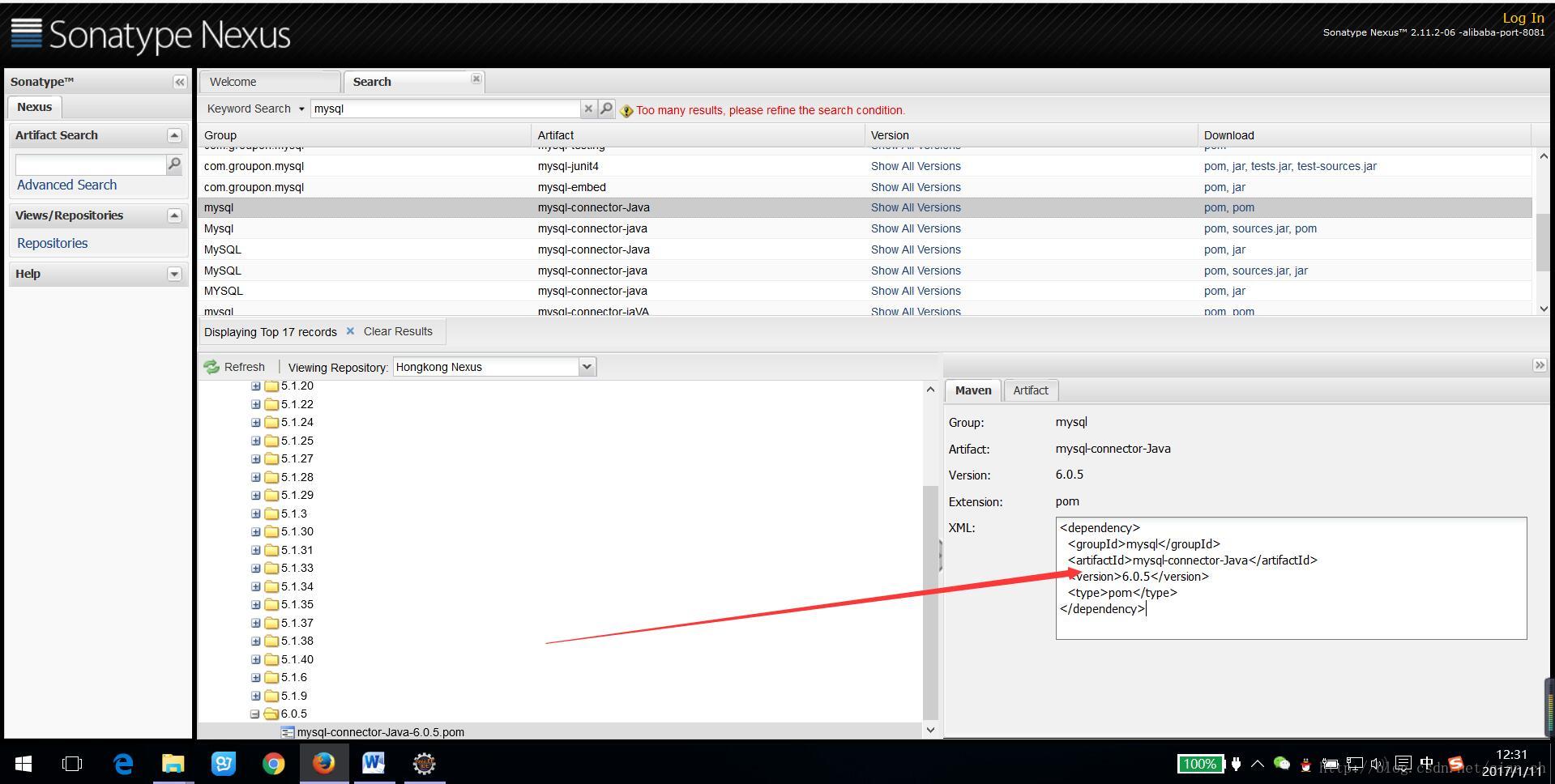Collapse the Sonatype side panel
Viewport: 1555px width, 784px height.
(x=179, y=82)
